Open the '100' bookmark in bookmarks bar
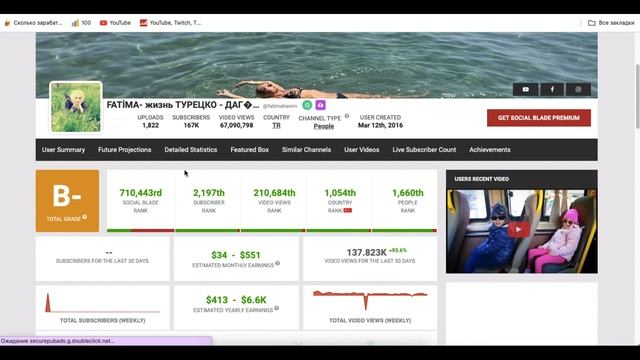 tap(81, 23)
